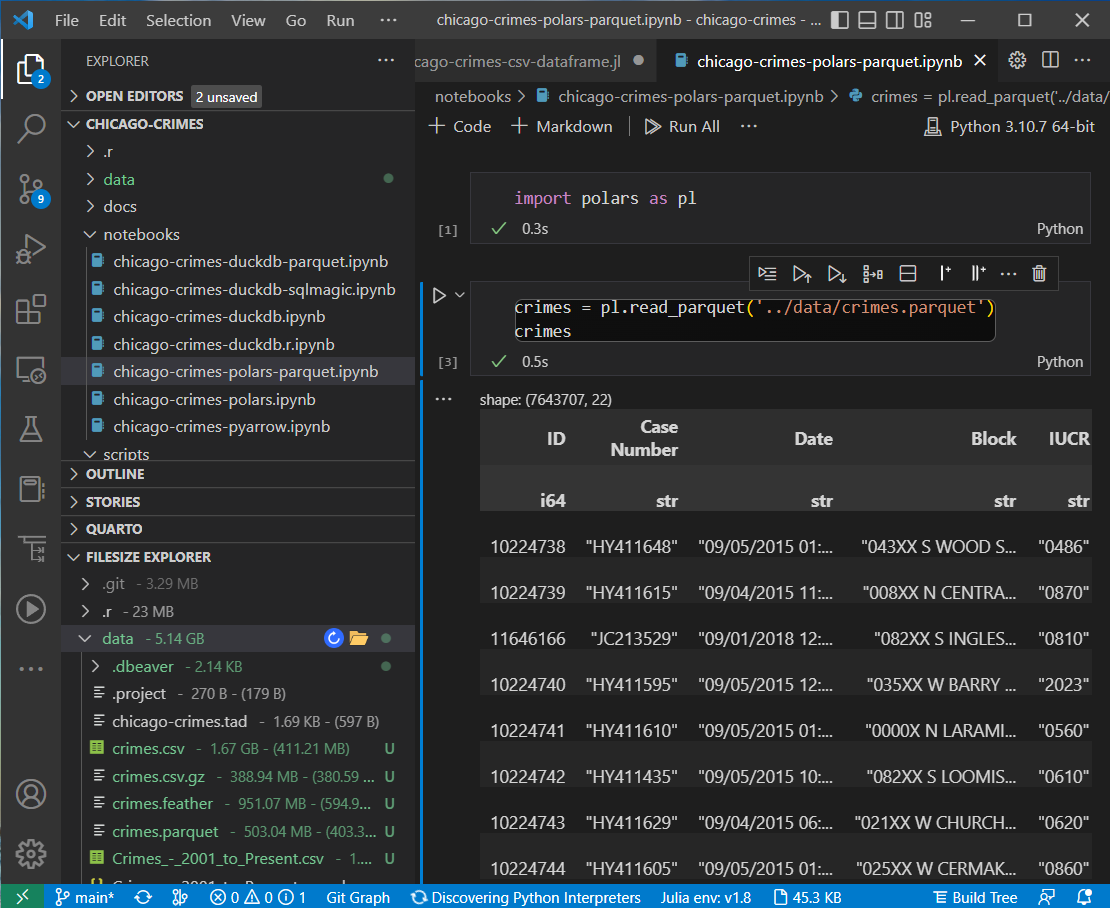This screenshot has height=908, width=1110.
Task: Open Run and Debug view
Action: [x=31, y=249]
